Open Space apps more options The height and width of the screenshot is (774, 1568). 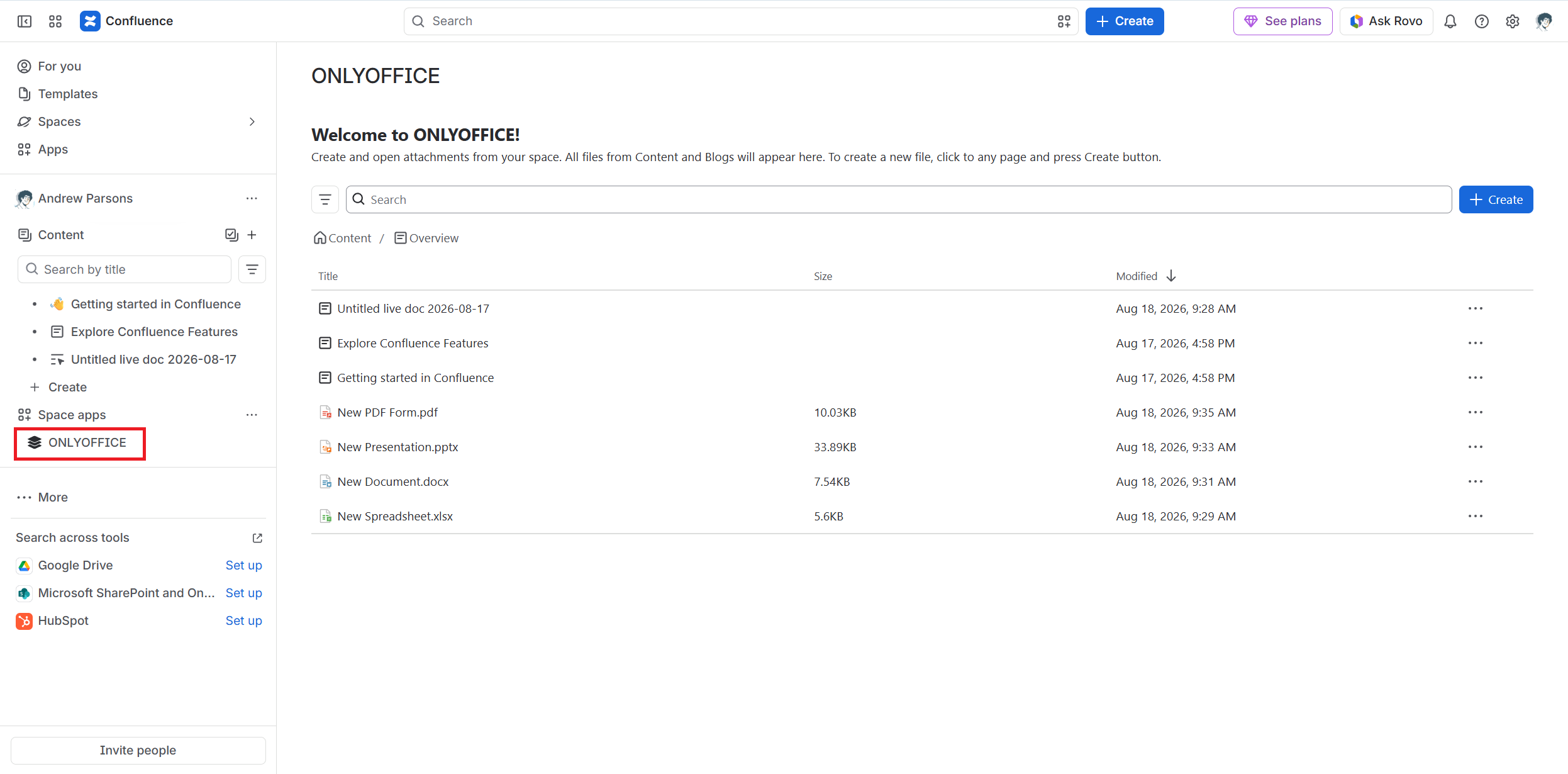click(x=252, y=415)
